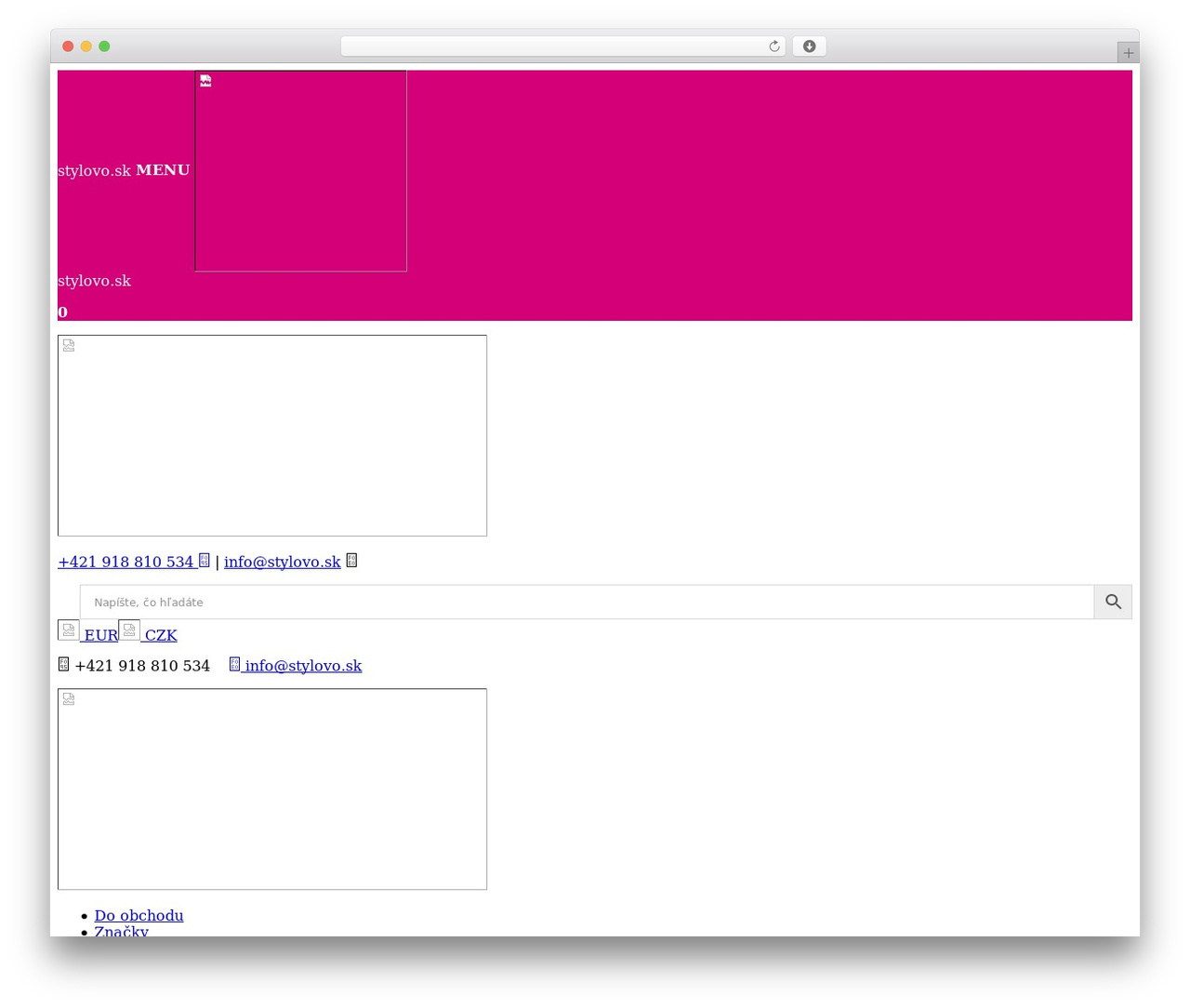Open the cart counter showing 0
The image size is (1190, 1008).
(x=62, y=312)
